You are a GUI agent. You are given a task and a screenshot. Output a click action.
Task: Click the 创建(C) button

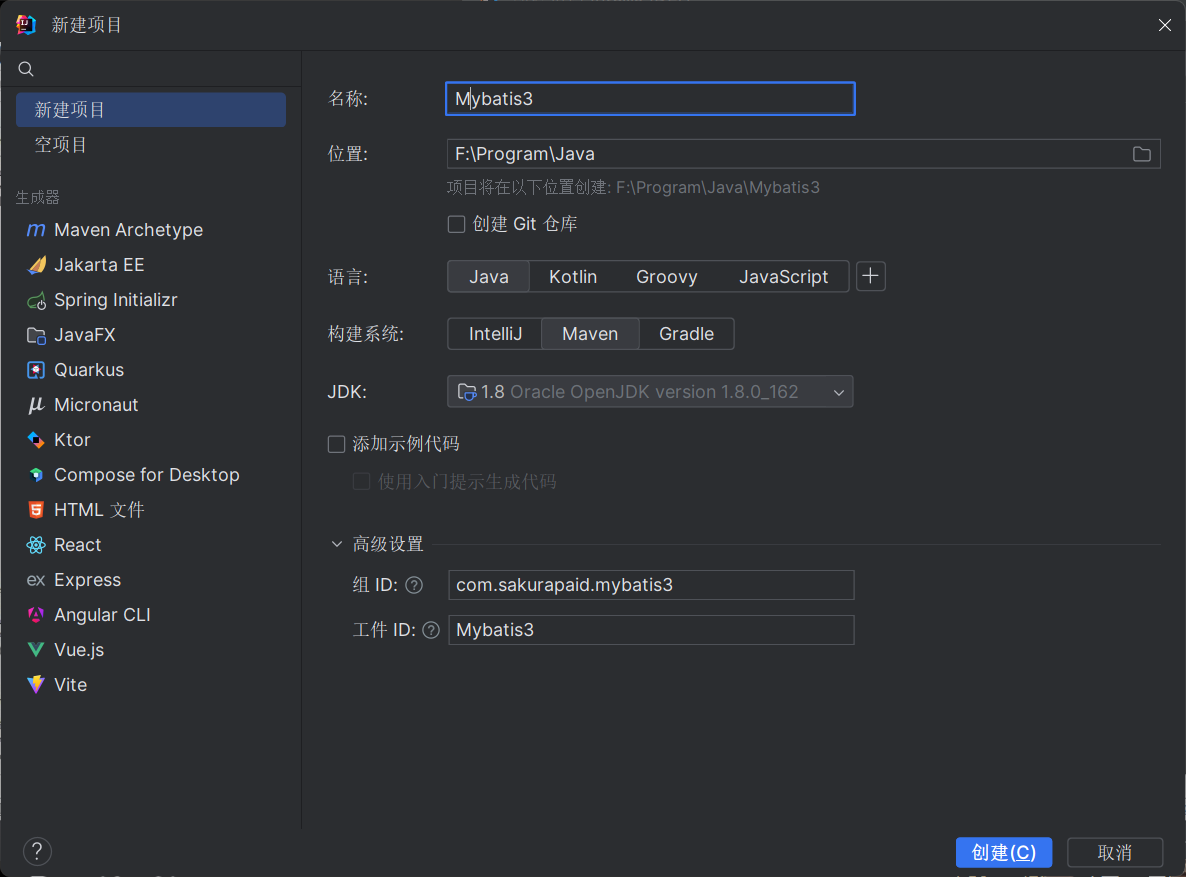tap(1004, 853)
